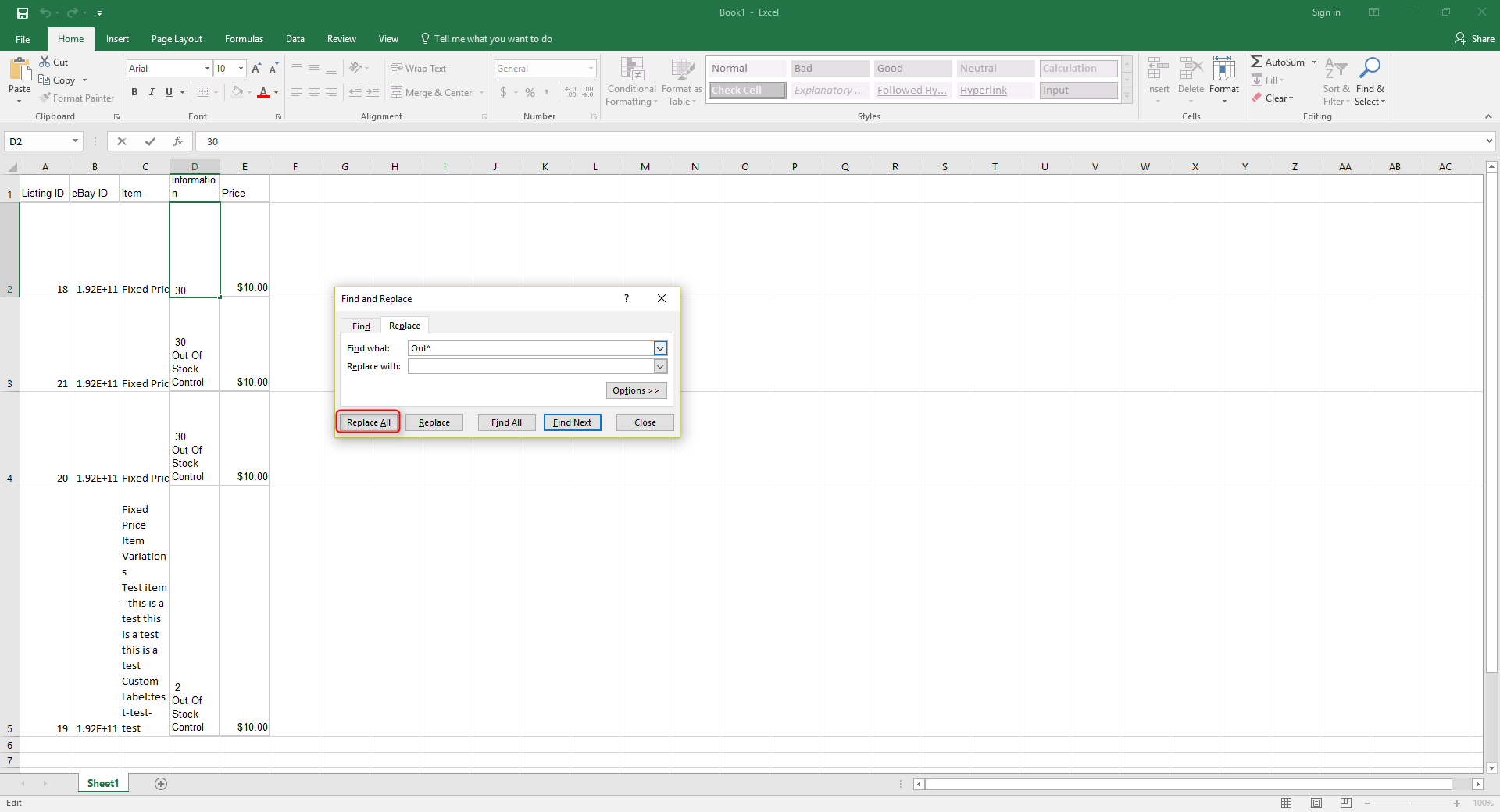Click the Insert cells icon
Screen dimensions: 1500x812
[x=1158, y=69]
